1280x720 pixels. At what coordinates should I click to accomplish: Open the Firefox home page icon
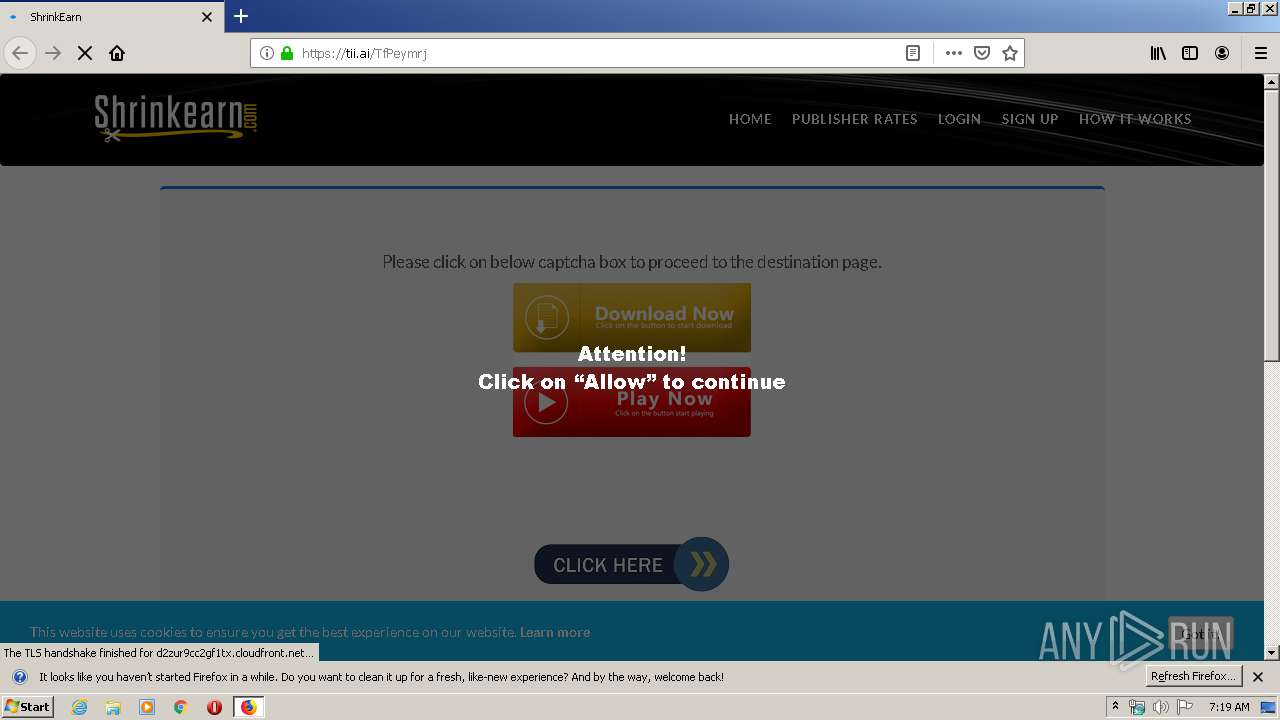coord(117,53)
